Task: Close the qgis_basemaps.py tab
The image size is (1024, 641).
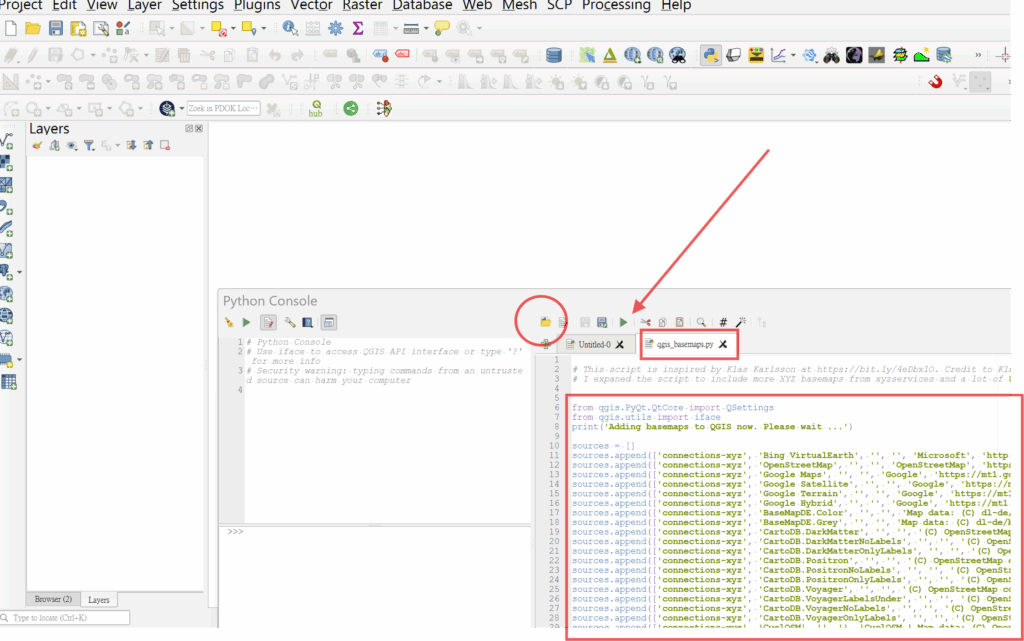Action: pyautogui.click(x=723, y=344)
